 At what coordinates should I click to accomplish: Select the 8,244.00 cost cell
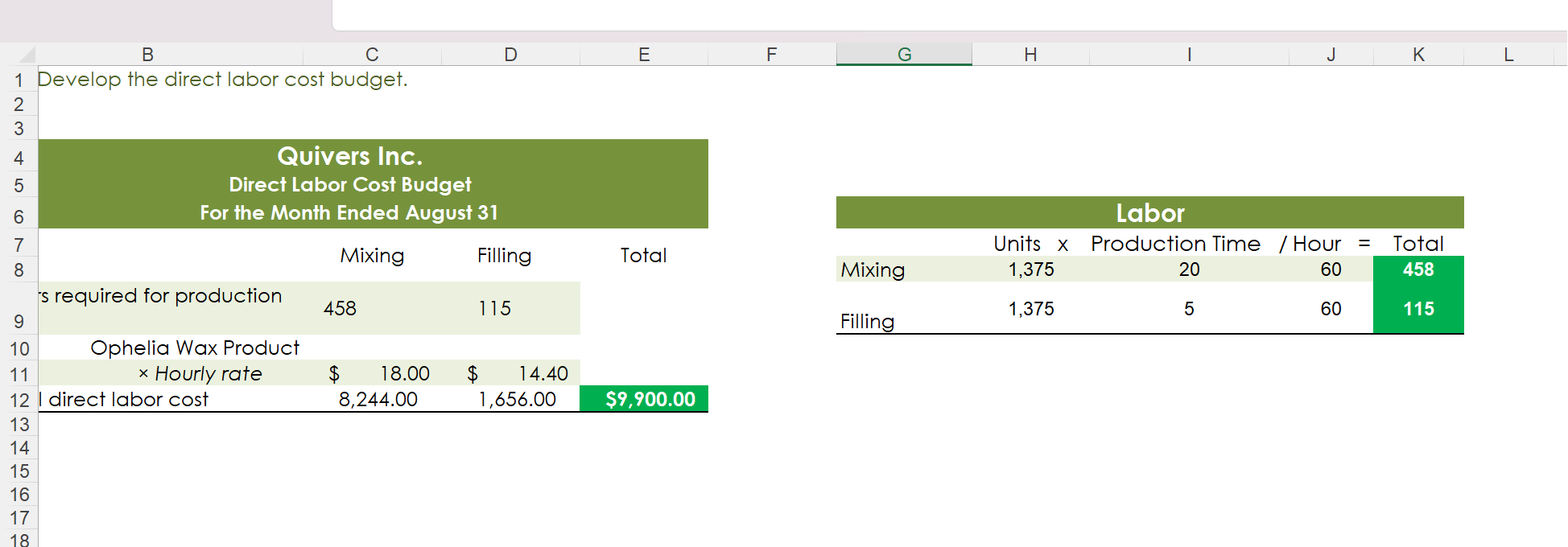[372, 399]
